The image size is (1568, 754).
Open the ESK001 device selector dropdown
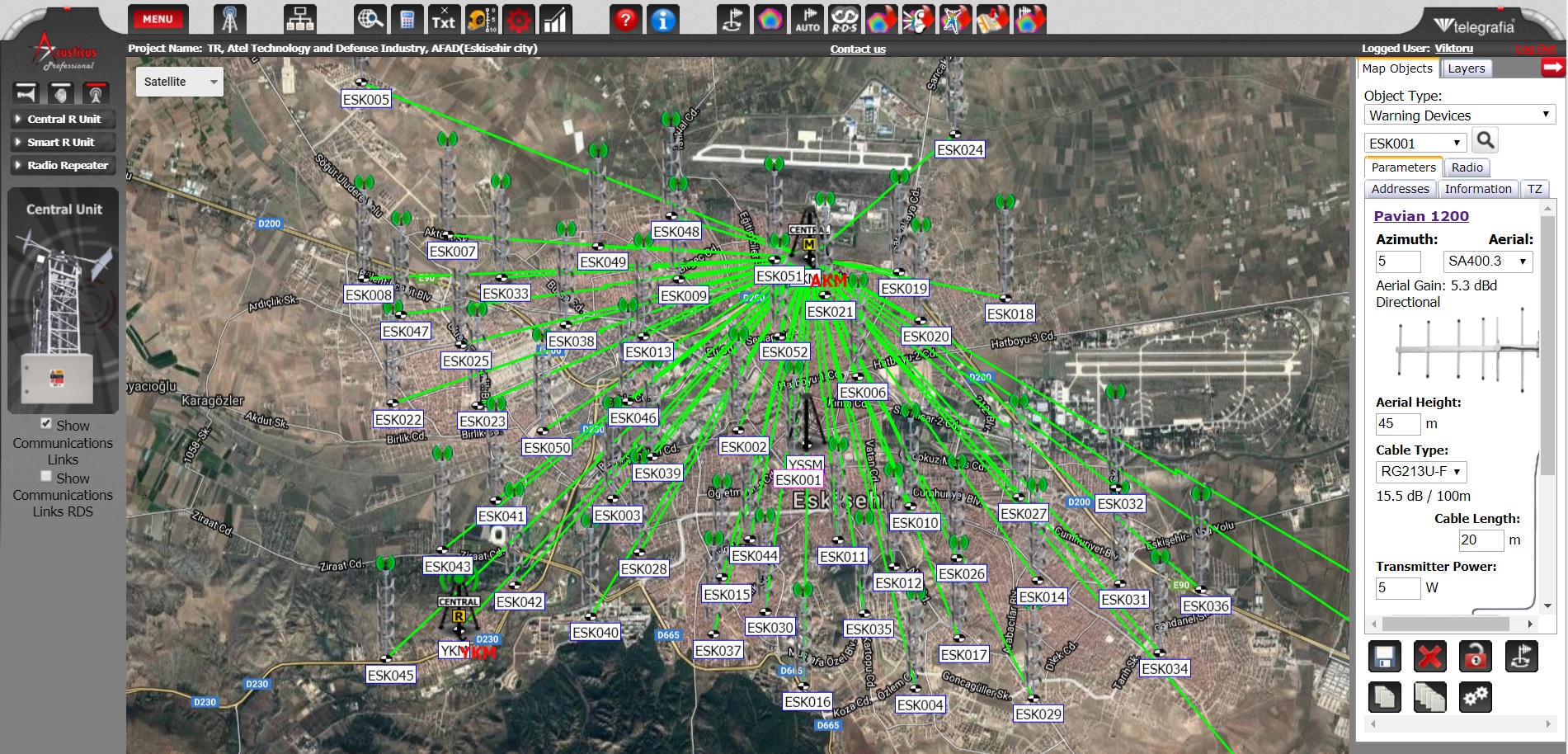pyautogui.click(x=1415, y=144)
